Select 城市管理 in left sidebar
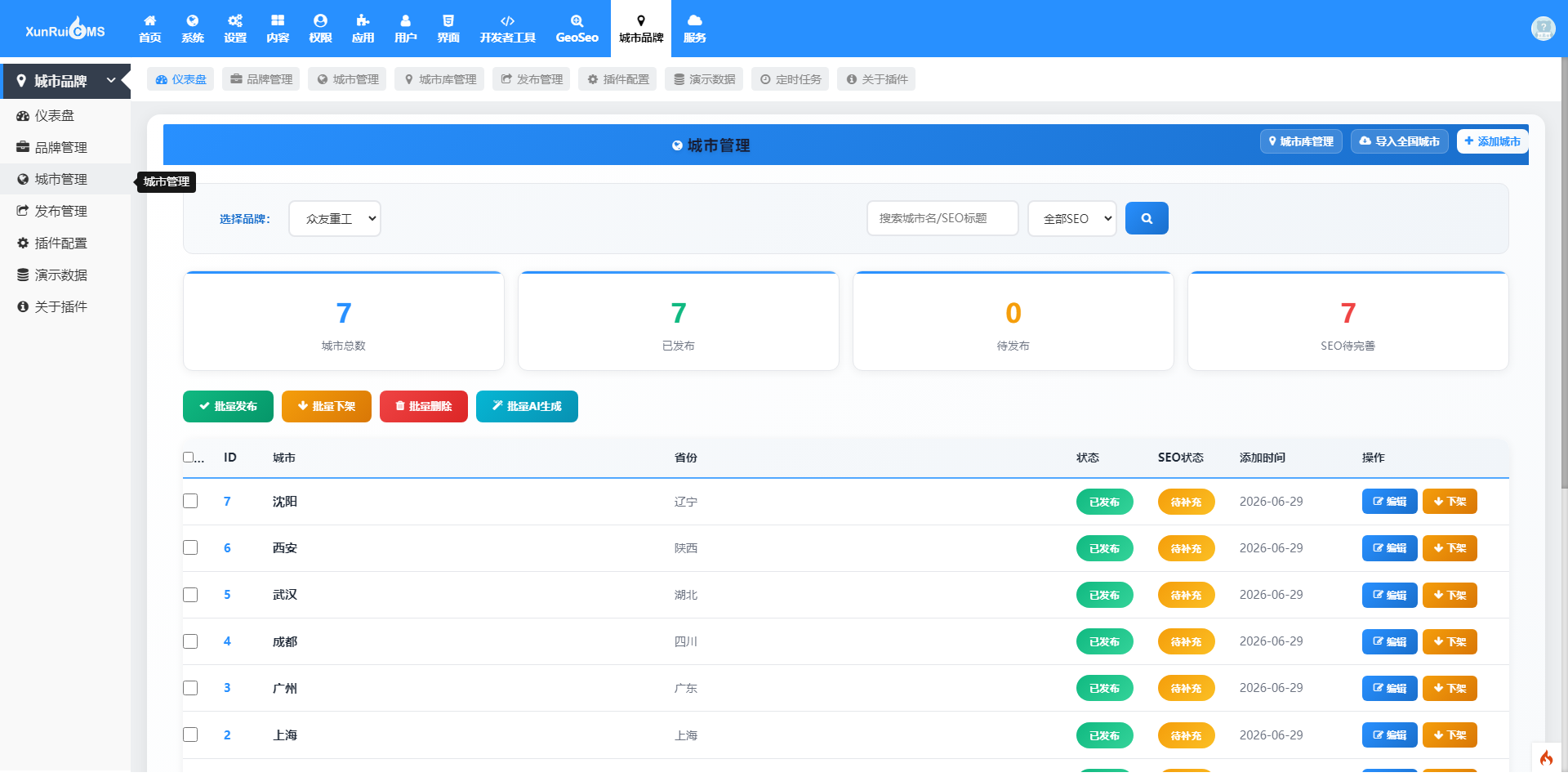 [x=65, y=180]
